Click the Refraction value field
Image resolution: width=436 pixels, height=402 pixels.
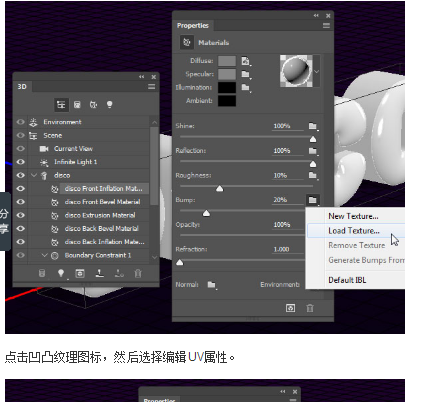[287, 249]
